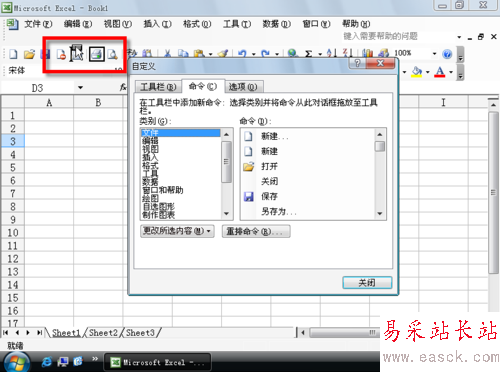The height and width of the screenshot is (372, 500).
Task: Click the Print printer icon in toolbar
Action: tap(97, 54)
